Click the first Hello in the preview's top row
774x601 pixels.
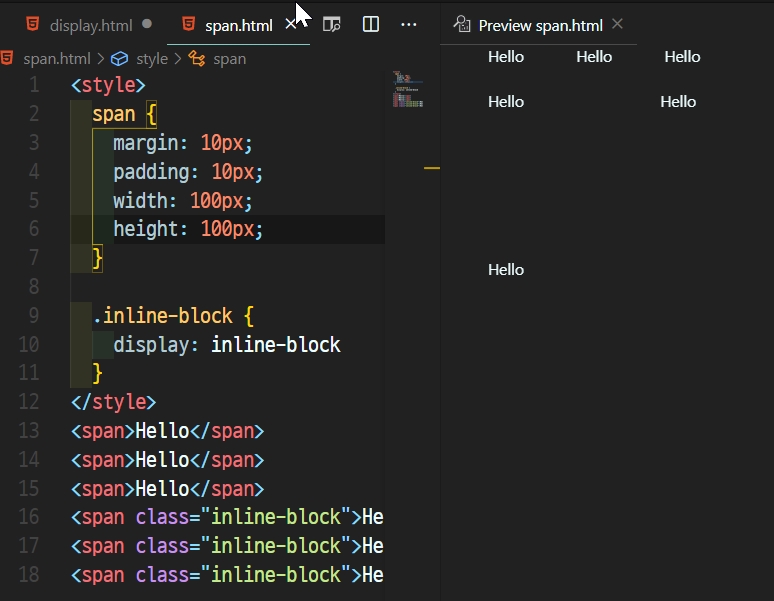tap(506, 57)
